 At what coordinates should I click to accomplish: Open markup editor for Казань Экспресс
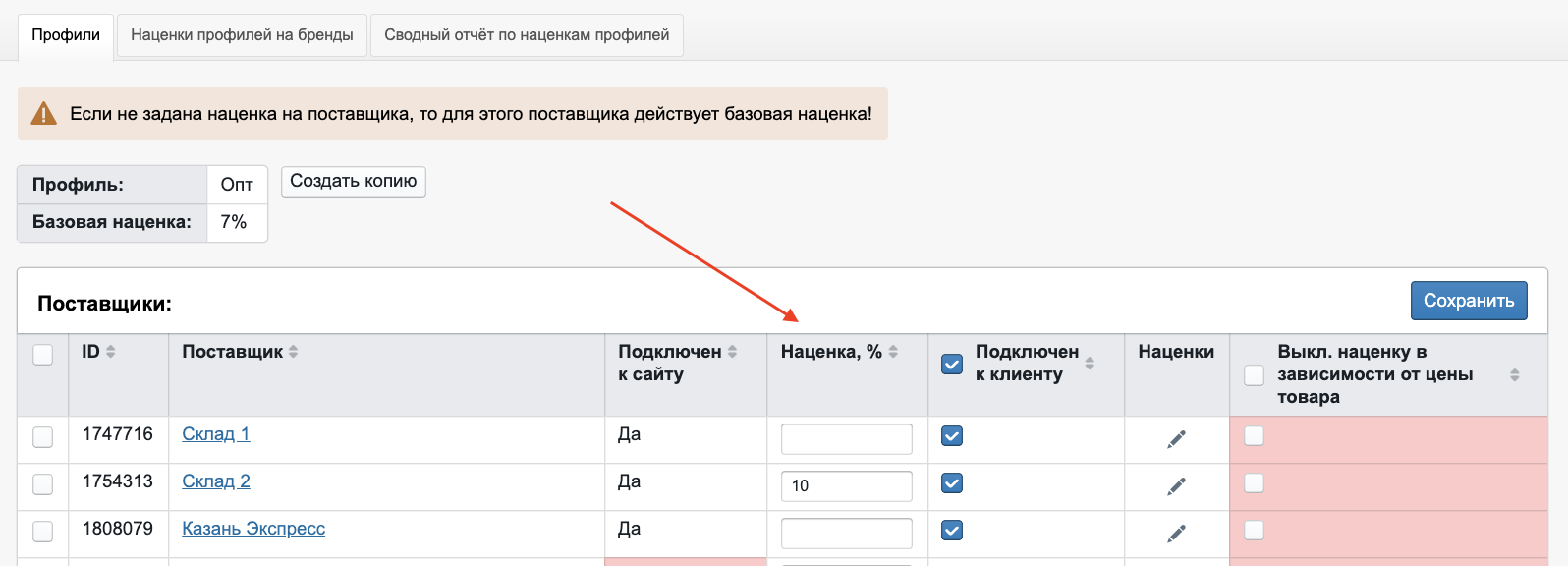coord(1176,534)
